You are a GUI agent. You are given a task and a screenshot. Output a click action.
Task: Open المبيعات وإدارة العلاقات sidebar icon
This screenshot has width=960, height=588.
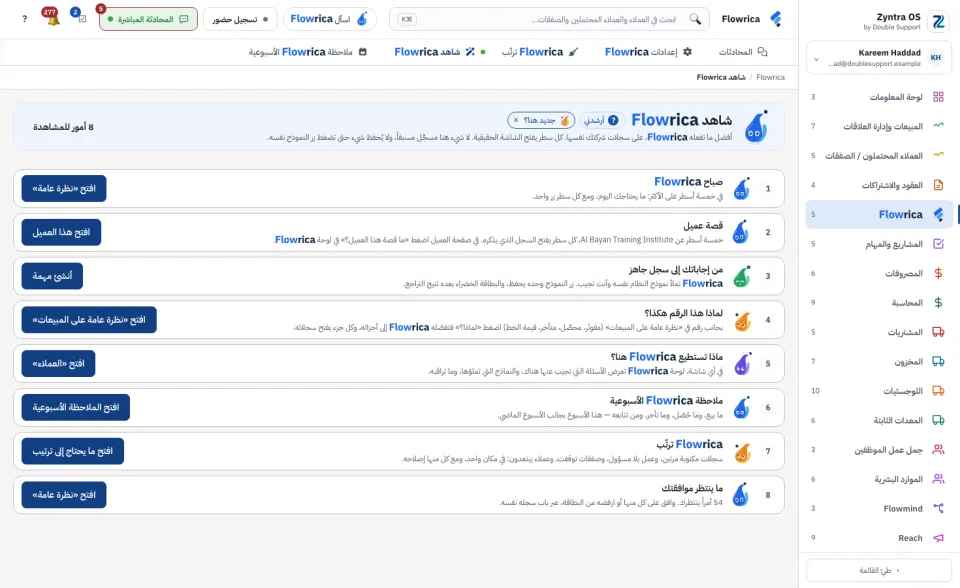pyautogui.click(x=938, y=126)
